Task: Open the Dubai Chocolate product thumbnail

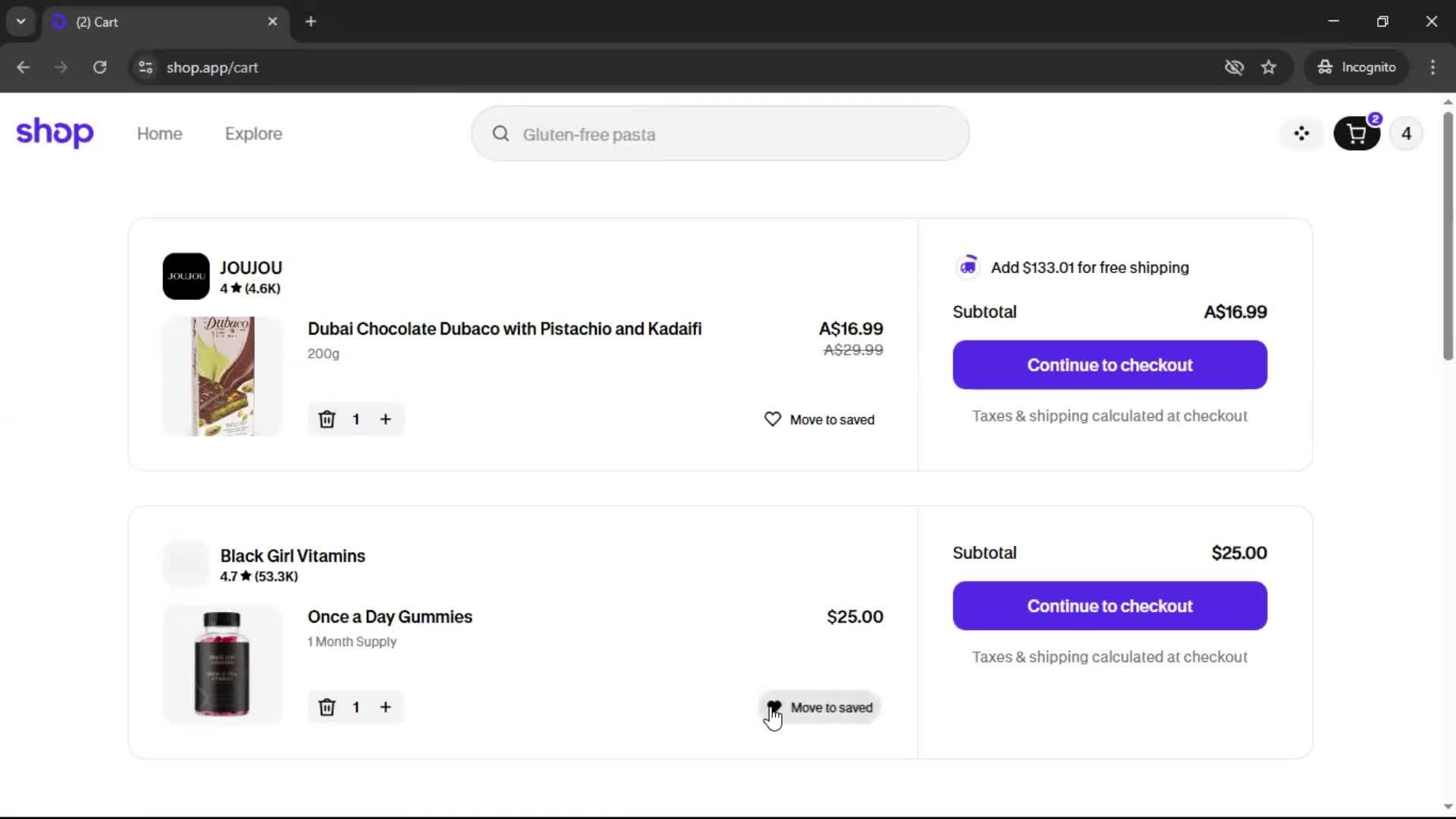Action: (222, 376)
